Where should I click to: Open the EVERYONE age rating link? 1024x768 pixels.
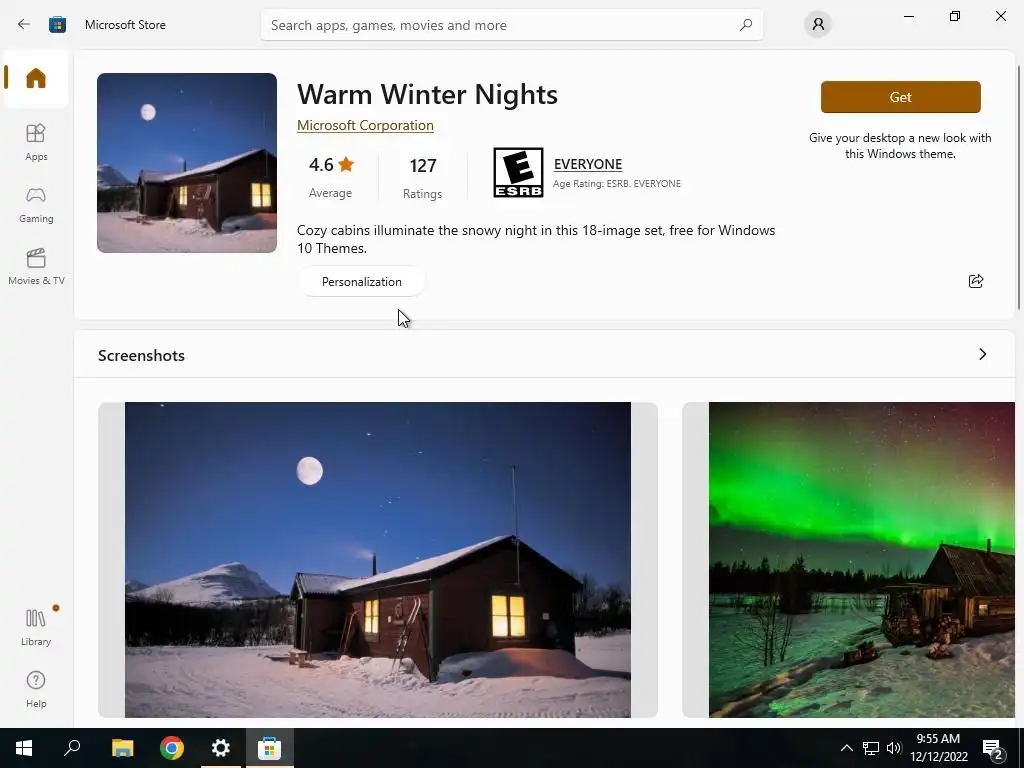588,164
